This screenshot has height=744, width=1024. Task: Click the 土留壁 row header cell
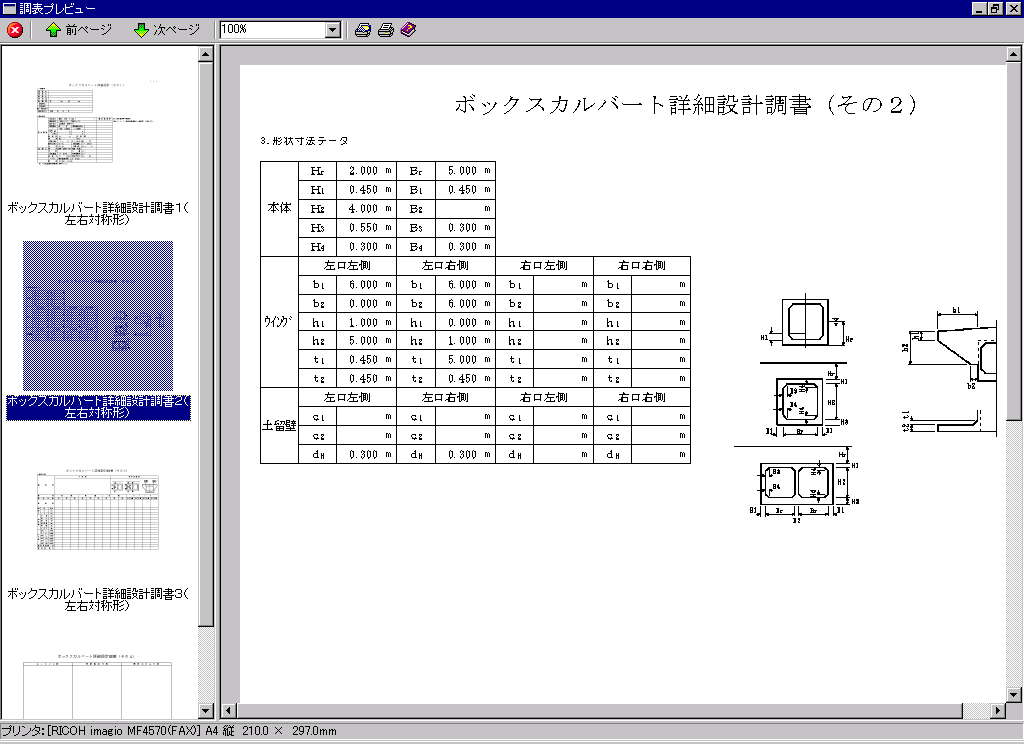[x=280, y=426]
